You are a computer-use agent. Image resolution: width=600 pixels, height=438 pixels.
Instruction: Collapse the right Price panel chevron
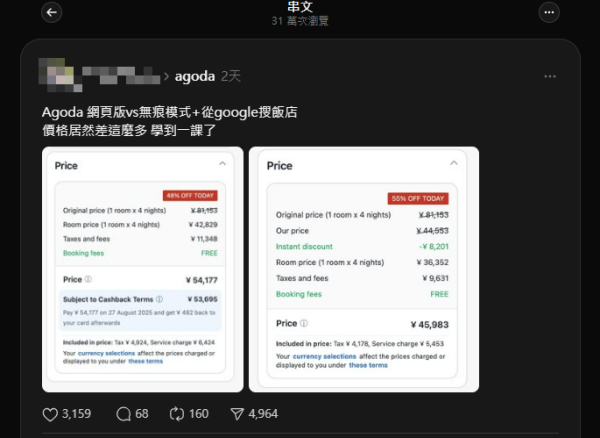pyautogui.click(x=454, y=163)
